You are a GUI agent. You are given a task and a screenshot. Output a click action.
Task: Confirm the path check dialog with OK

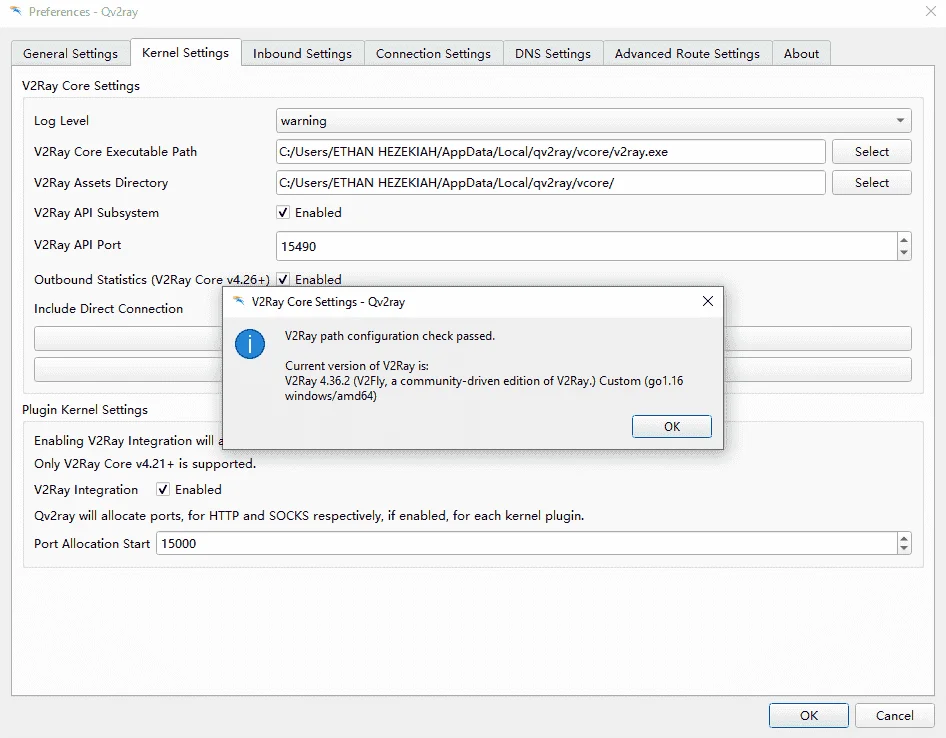(x=671, y=427)
